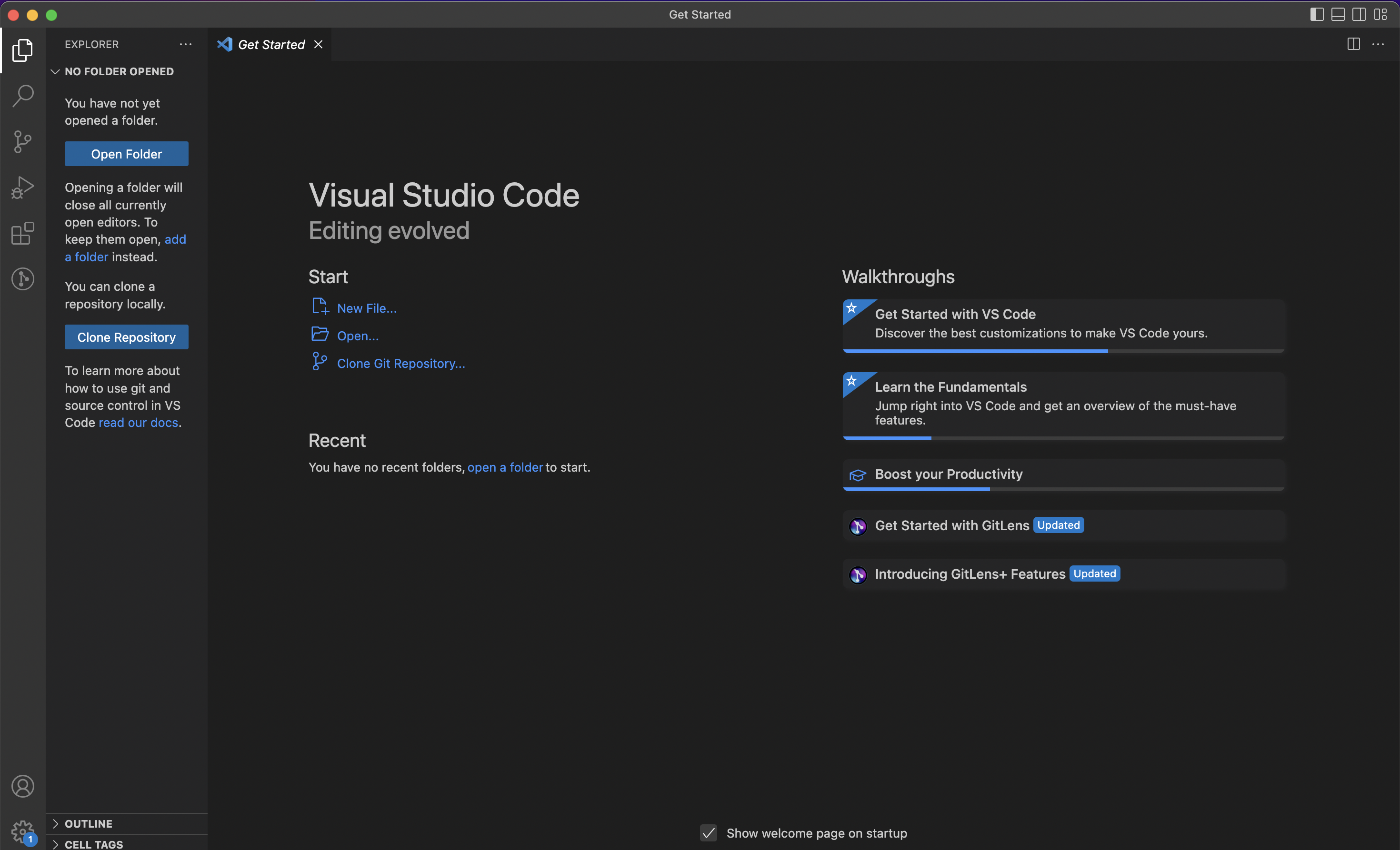Open the Search view in activity bar
Image resolution: width=1400 pixels, height=850 pixels.
pos(23,95)
